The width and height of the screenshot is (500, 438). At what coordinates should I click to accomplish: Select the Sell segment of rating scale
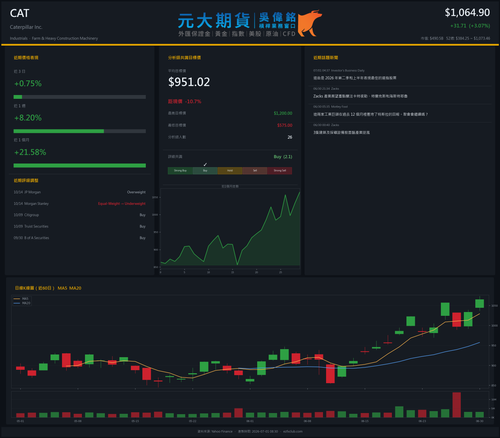pyautogui.click(x=255, y=171)
